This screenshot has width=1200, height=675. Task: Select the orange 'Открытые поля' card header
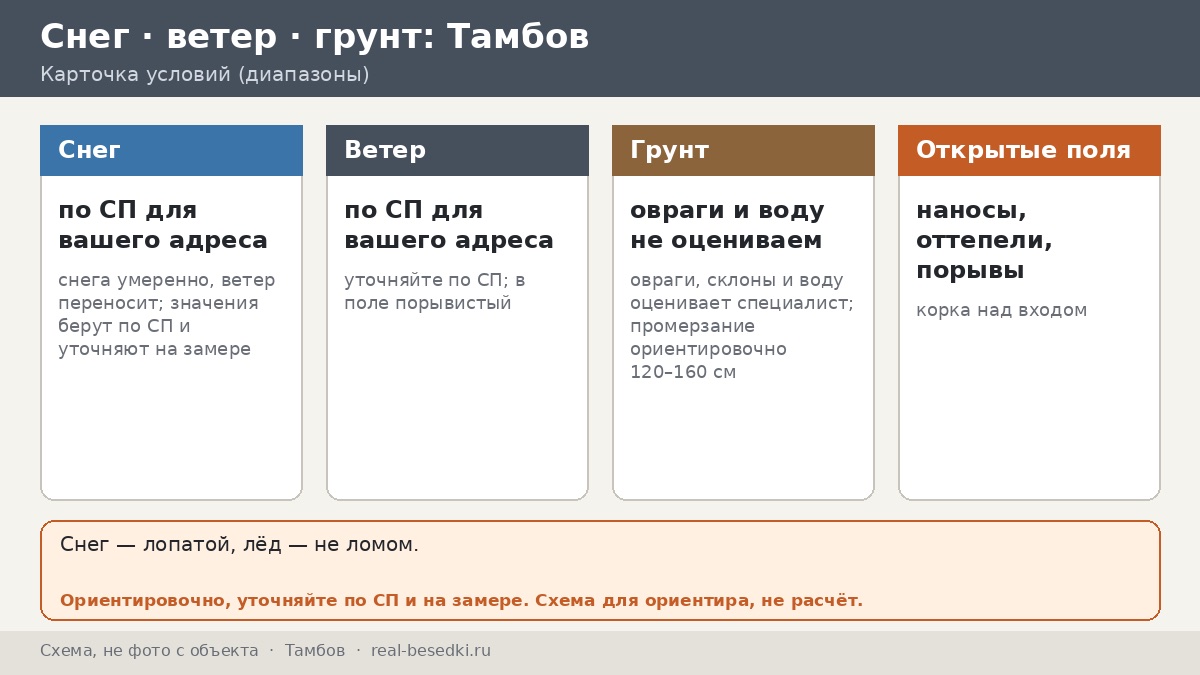coord(1029,150)
